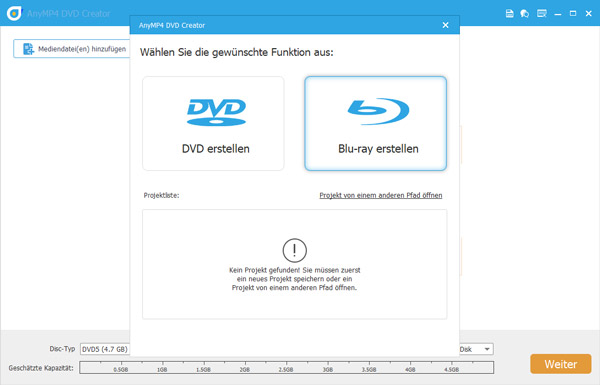
Task: Choose the DVD erstellen option
Action: point(213,123)
